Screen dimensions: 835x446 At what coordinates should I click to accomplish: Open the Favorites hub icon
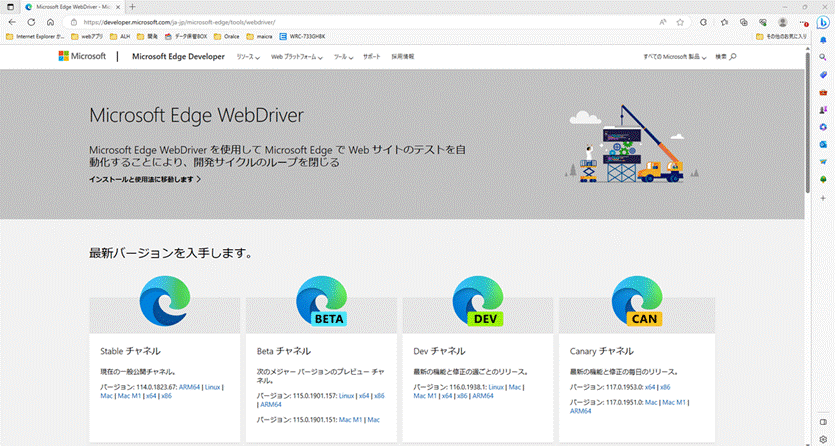click(x=724, y=22)
